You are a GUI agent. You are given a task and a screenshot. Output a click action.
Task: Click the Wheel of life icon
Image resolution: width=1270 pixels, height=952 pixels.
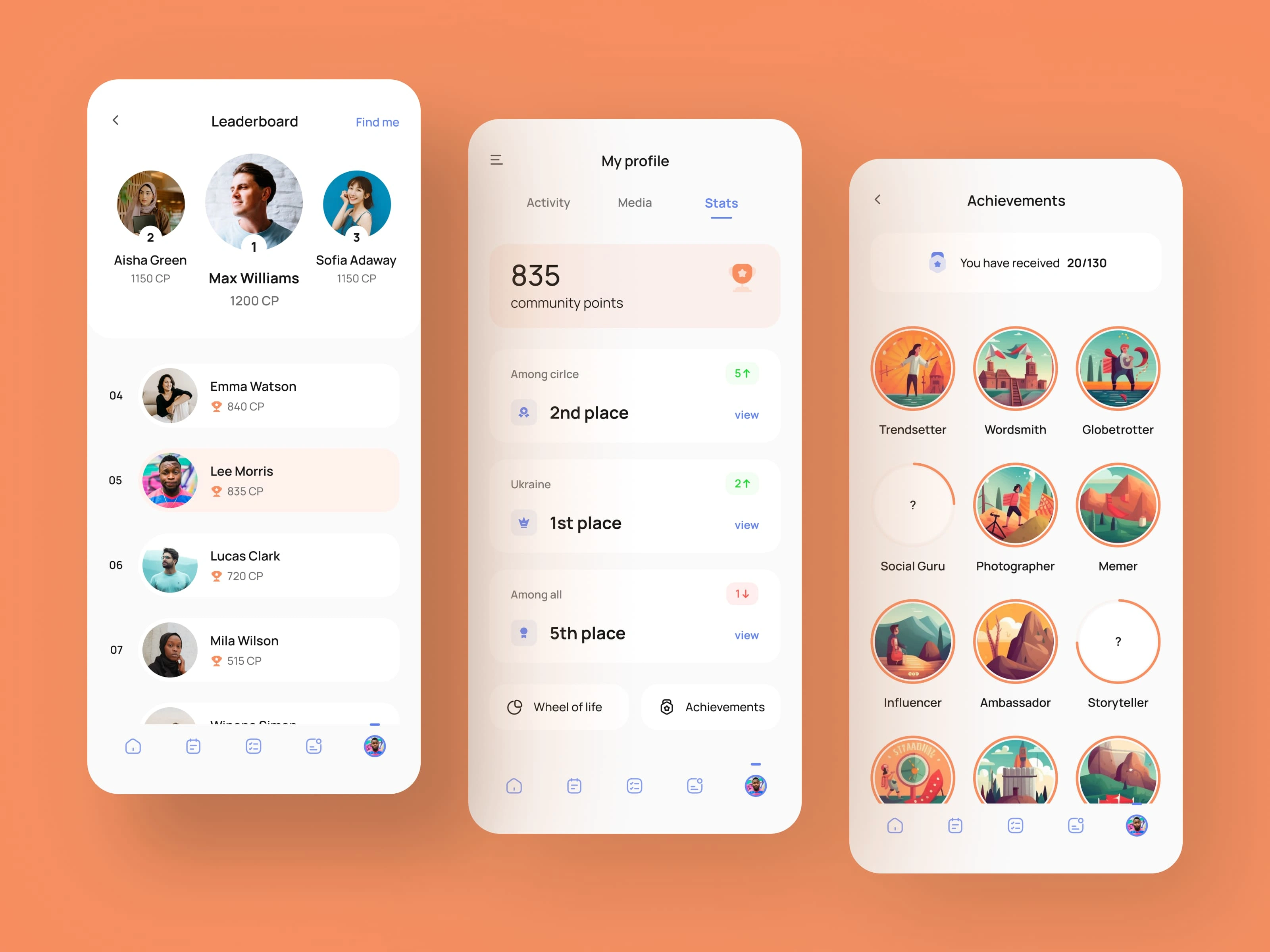(x=516, y=707)
